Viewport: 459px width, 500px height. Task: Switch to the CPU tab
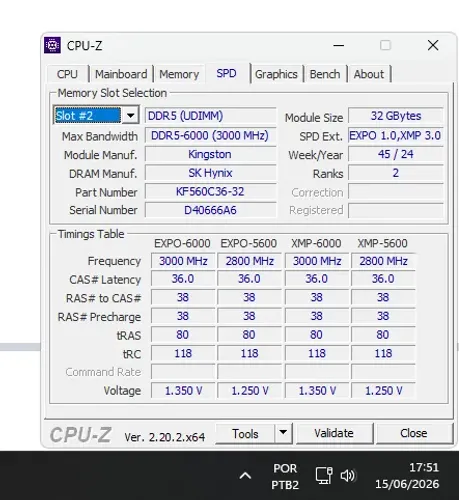click(x=67, y=74)
